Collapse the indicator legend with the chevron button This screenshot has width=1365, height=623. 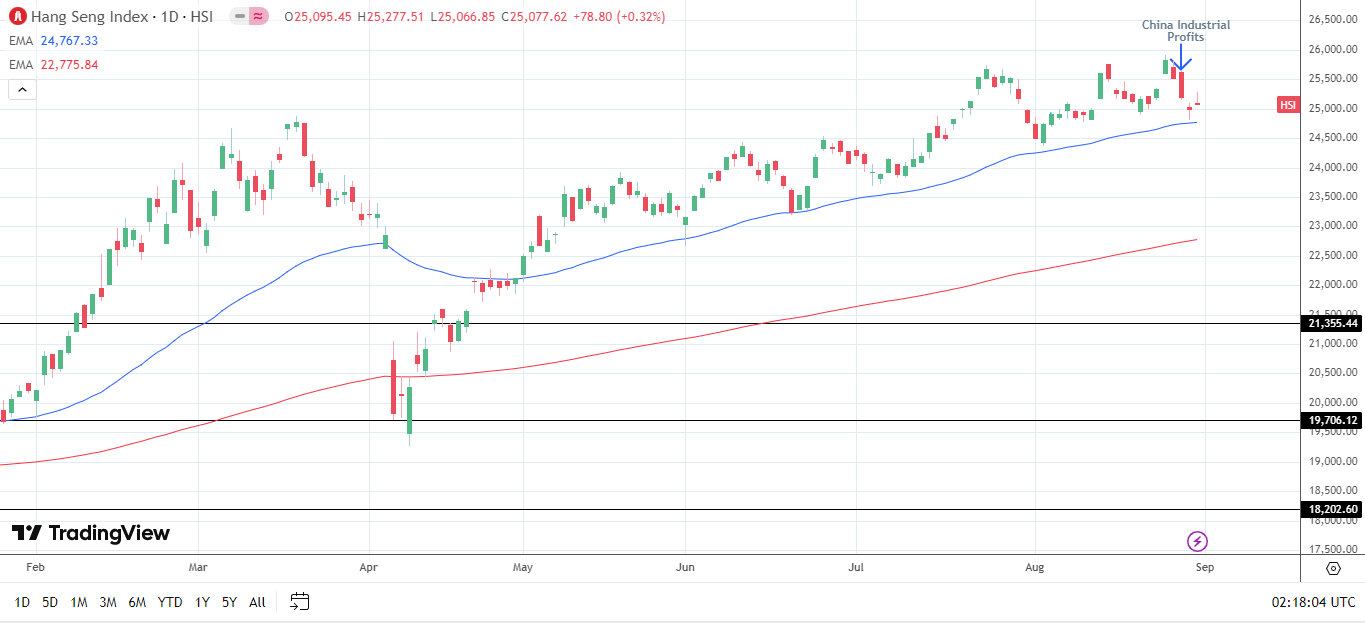[x=22, y=90]
